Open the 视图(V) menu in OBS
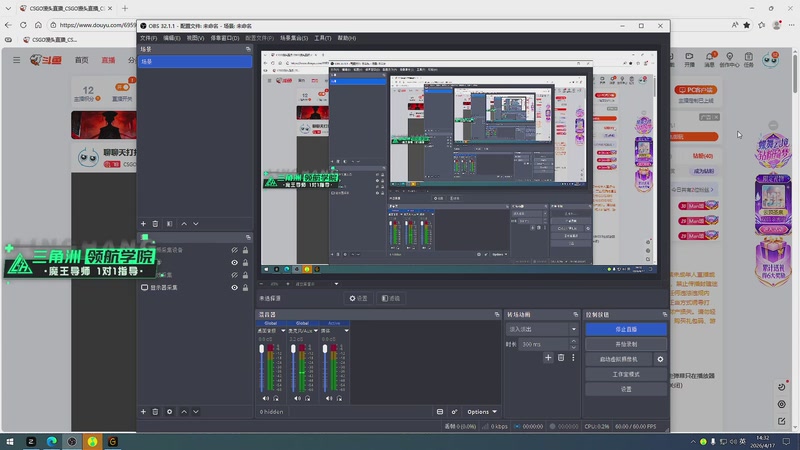Image resolution: width=800 pixels, height=450 pixels. point(195,38)
